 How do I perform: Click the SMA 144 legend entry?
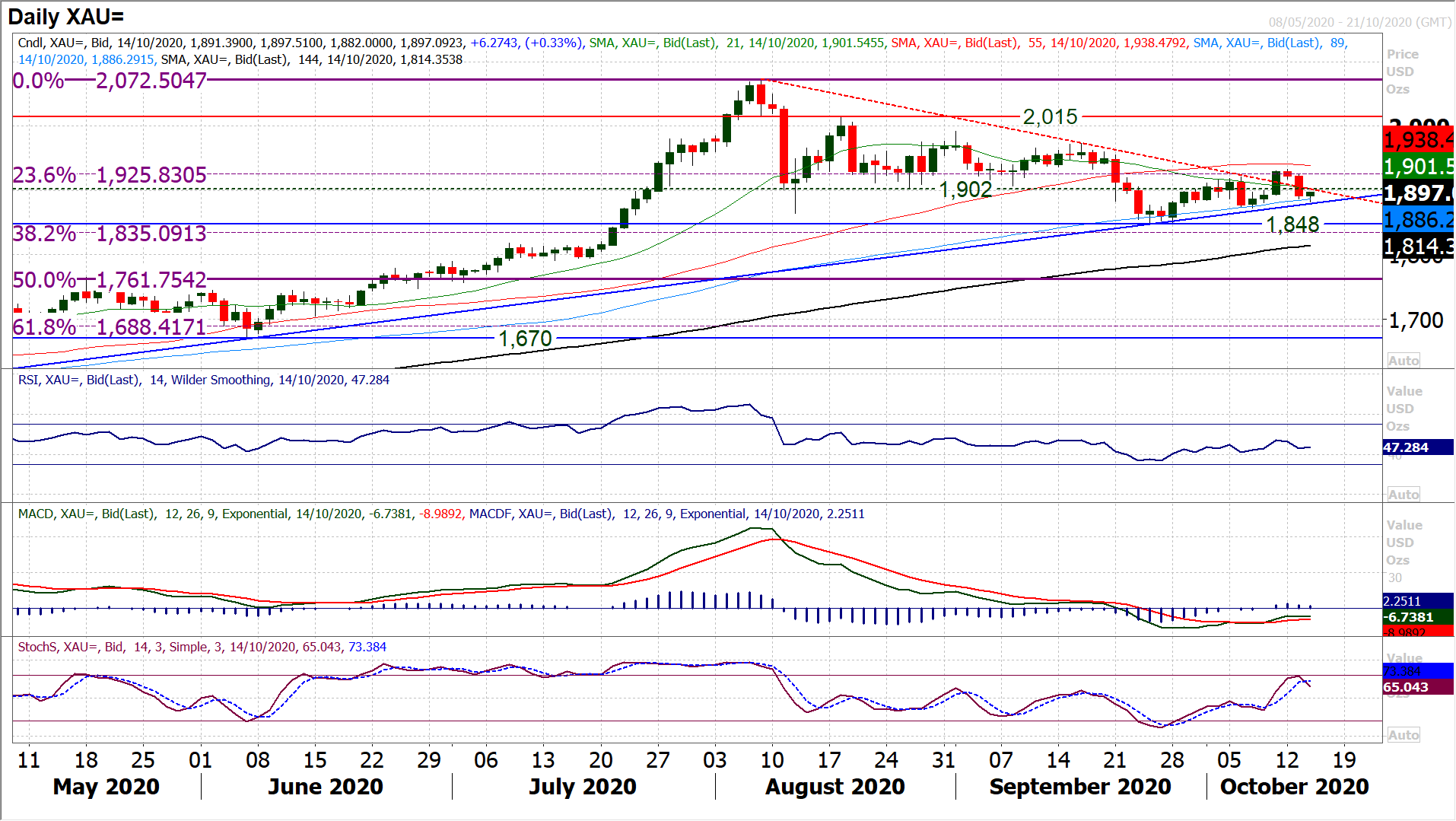[312, 59]
